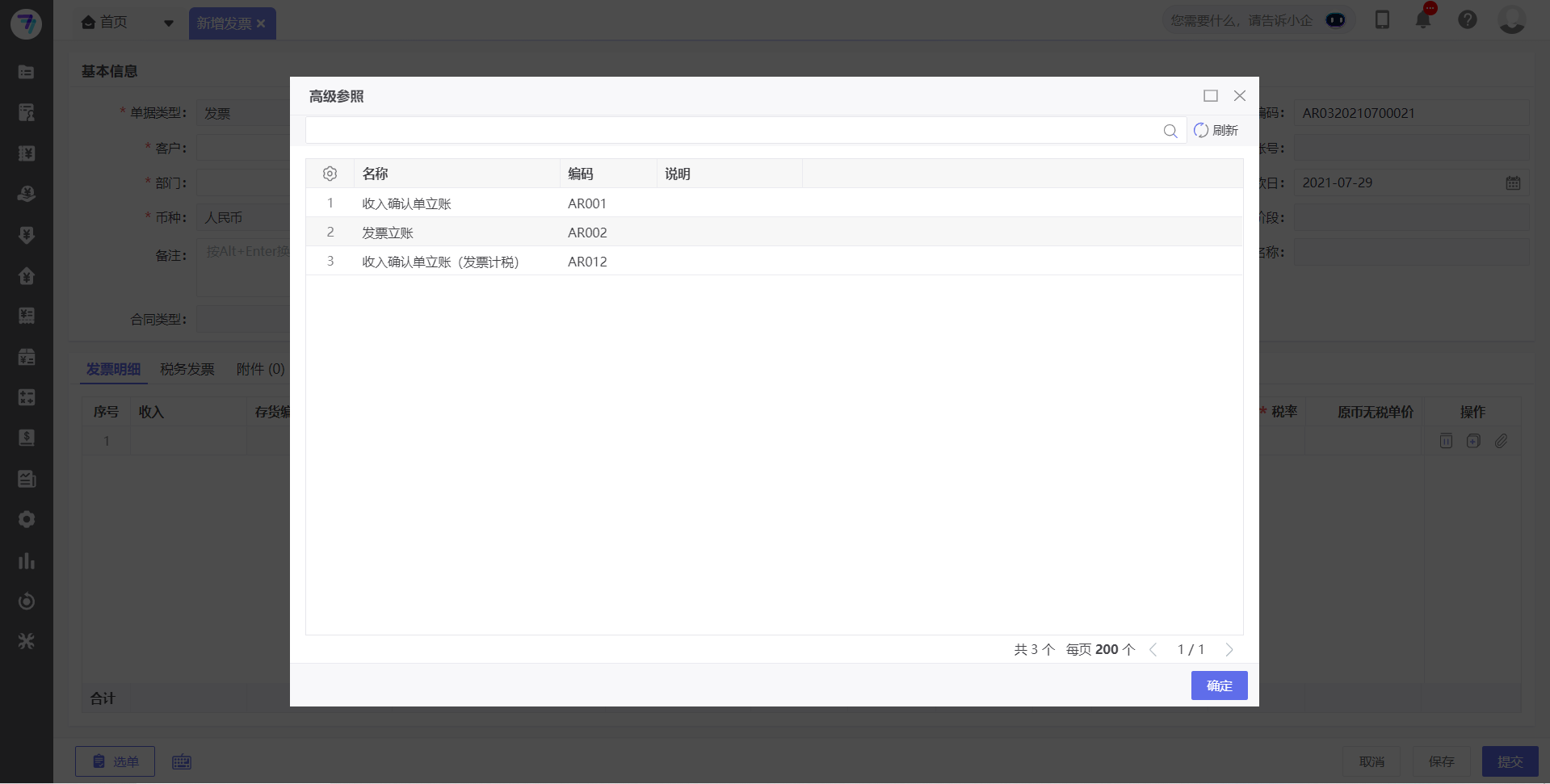Image resolution: width=1550 pixels, height=784 pixels.
Task: Expand the dropdown arrow next to 首页
Action: coord(169,23)
